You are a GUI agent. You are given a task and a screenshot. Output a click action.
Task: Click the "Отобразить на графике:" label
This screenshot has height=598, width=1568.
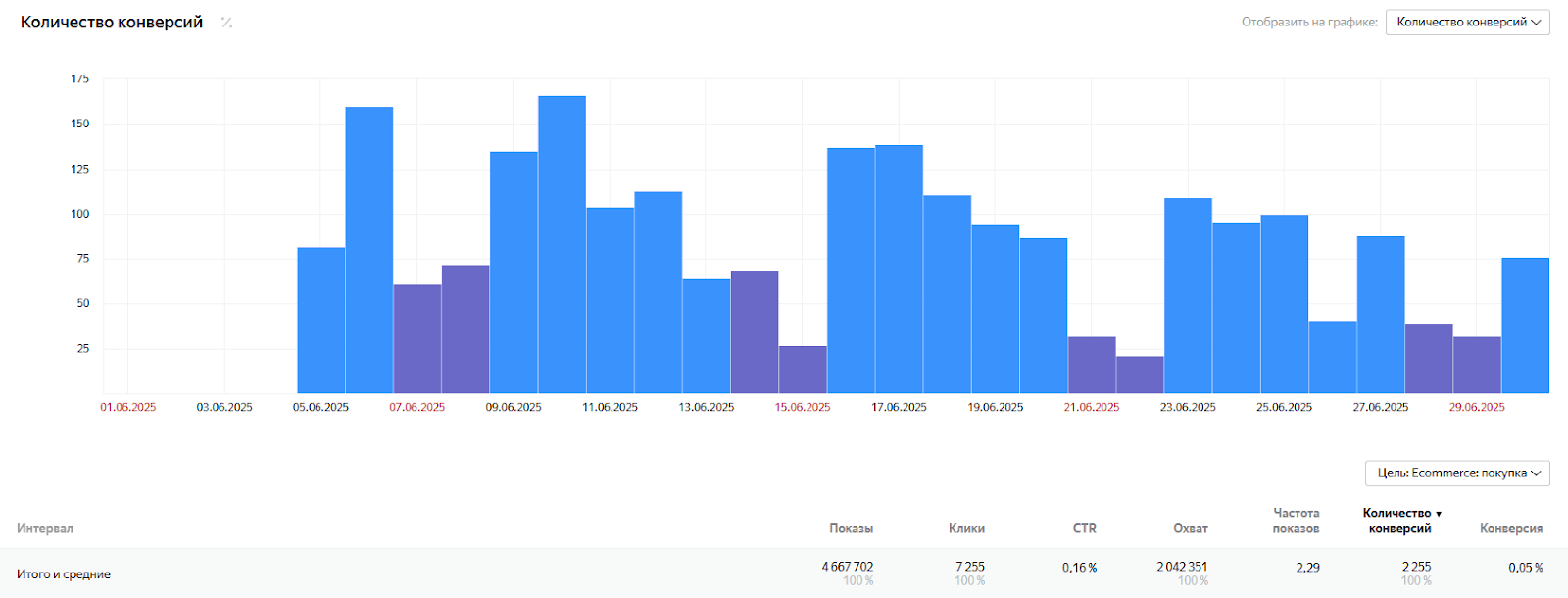[1309, 22]
